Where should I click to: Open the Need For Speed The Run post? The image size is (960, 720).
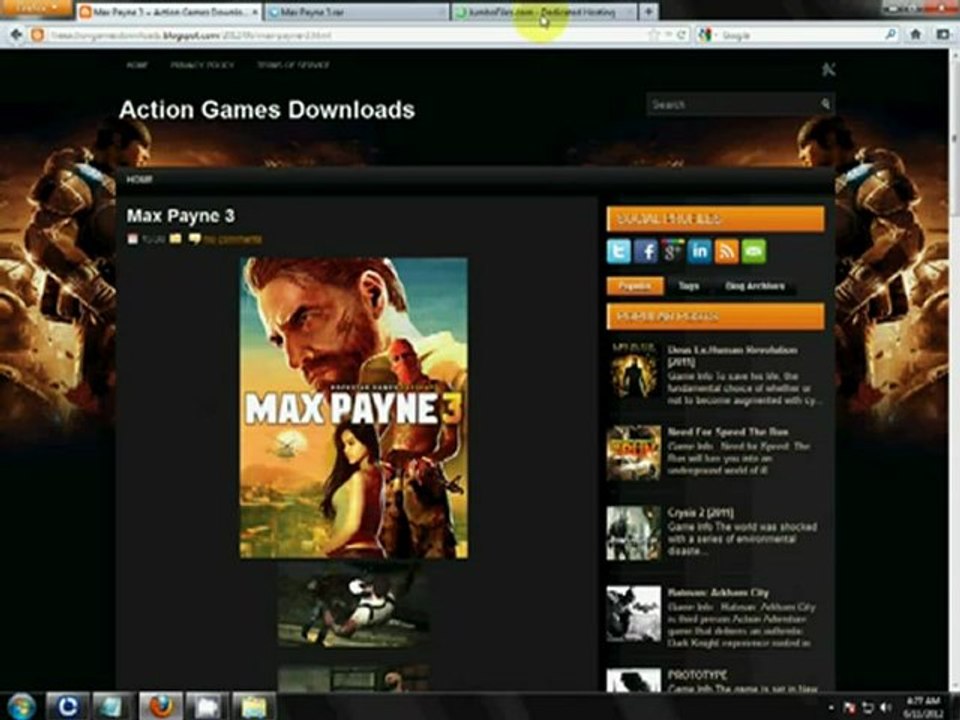click(728, 432)
